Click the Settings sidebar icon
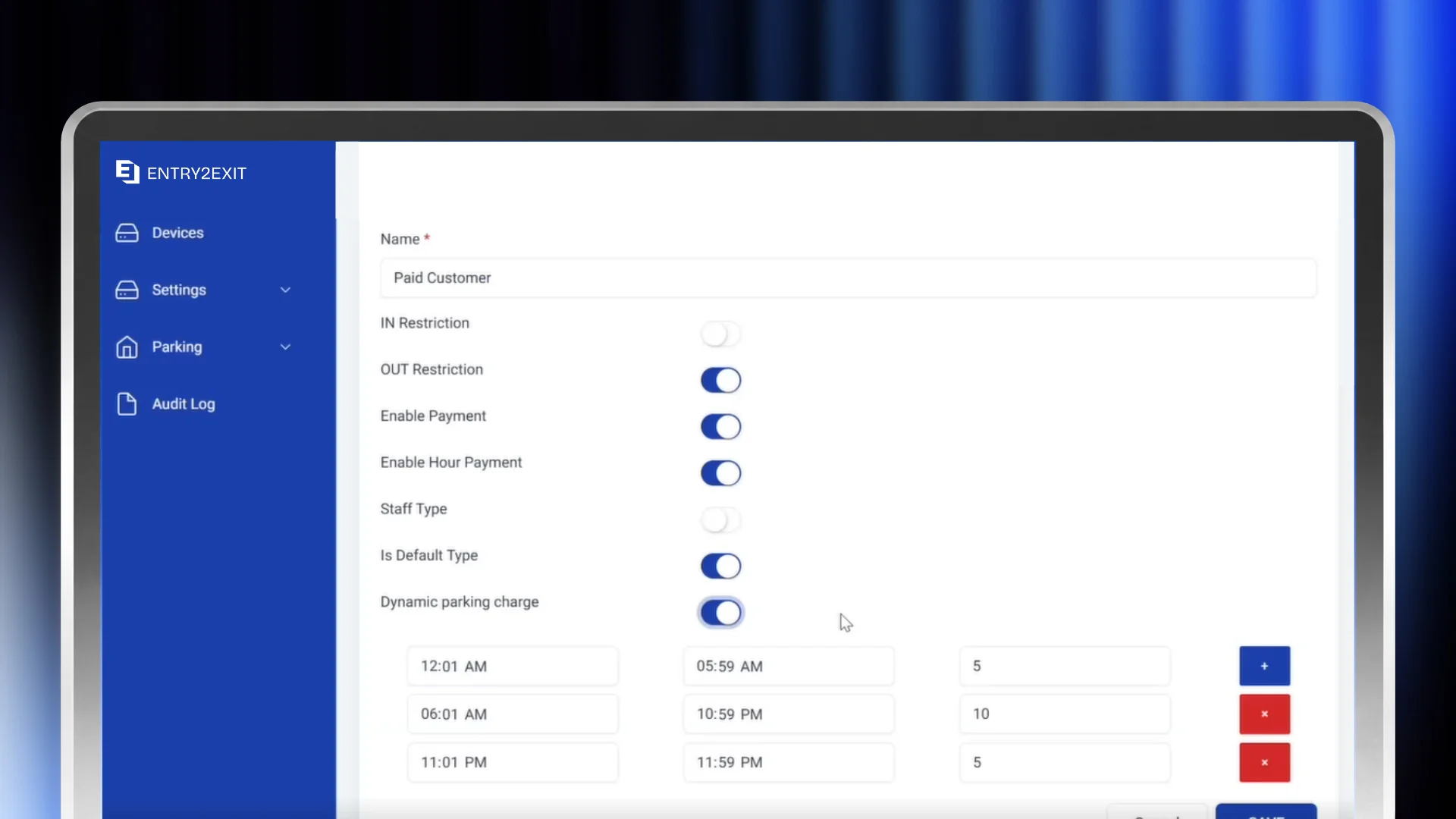Image resolution: width=1456 pixels, height=819 pixels. click(x=127, y=290)
